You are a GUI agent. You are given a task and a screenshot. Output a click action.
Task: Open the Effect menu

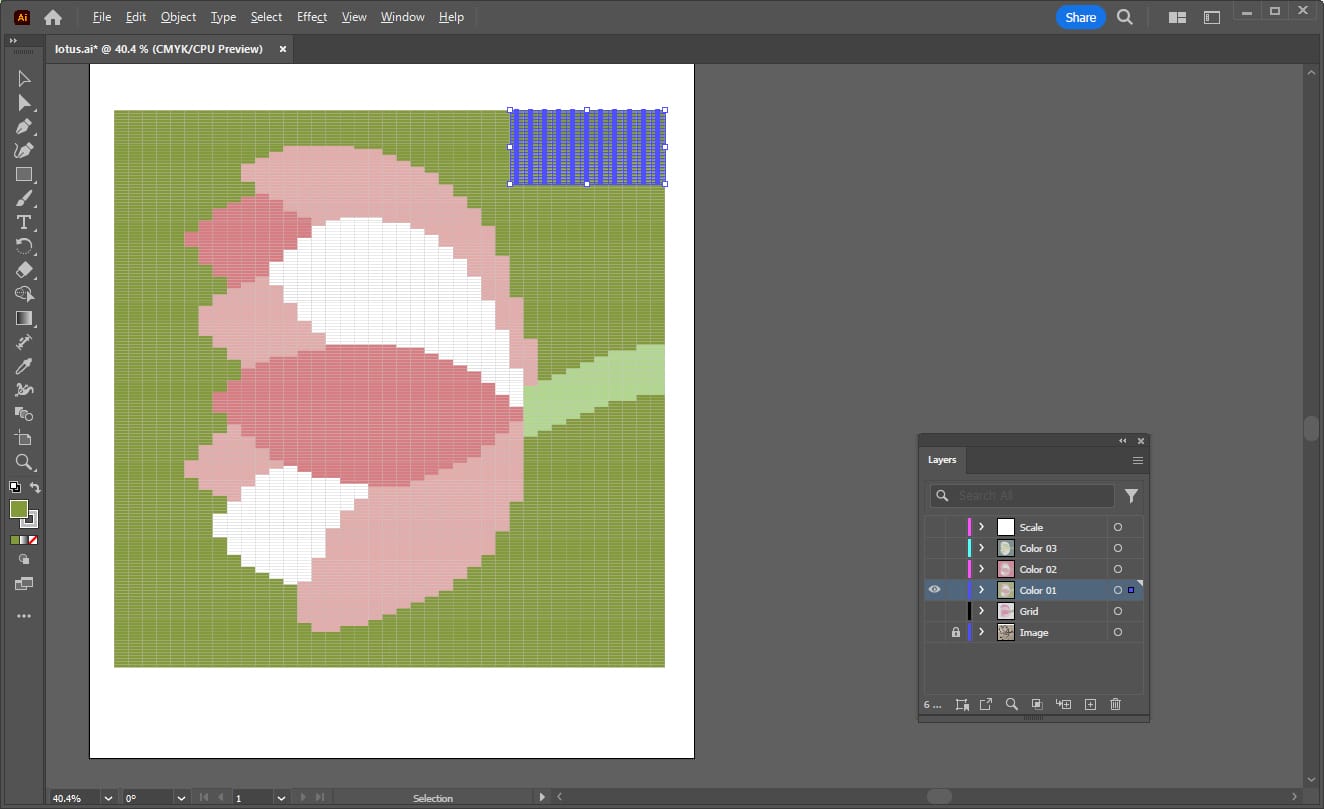[x=311, y=17]
